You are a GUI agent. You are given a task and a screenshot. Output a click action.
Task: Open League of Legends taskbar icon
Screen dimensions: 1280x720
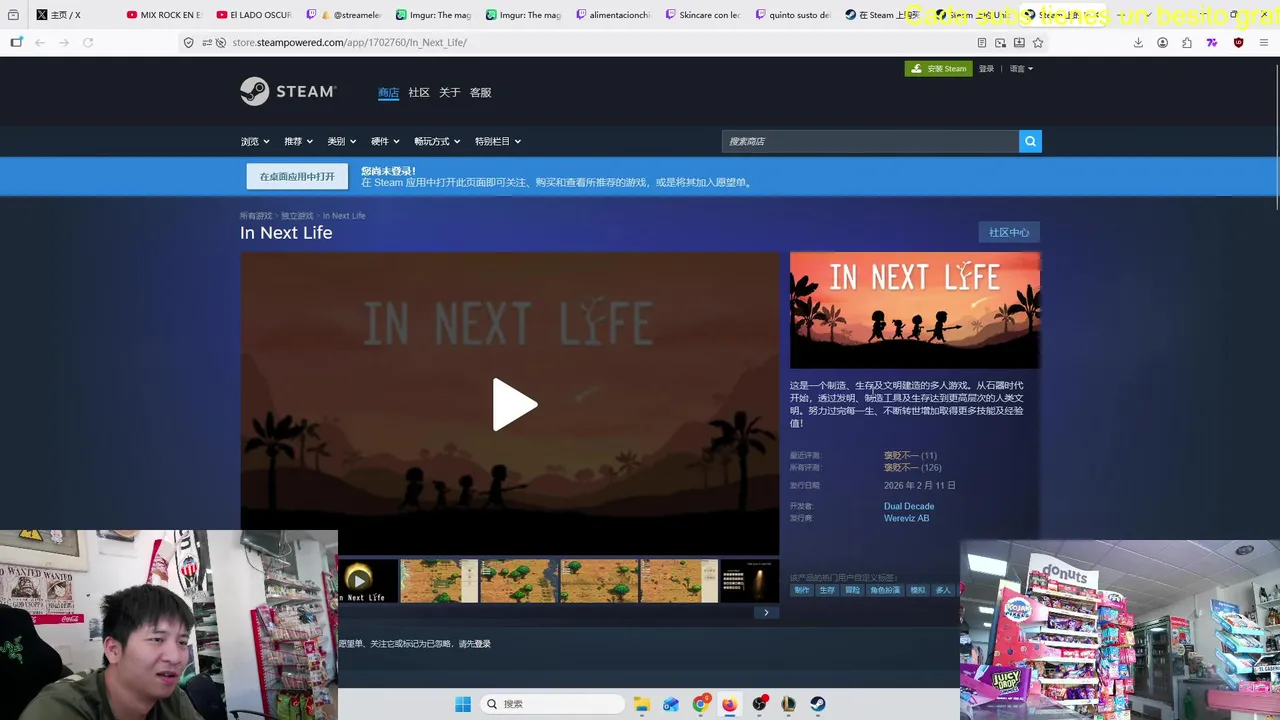tap(788, 704)
